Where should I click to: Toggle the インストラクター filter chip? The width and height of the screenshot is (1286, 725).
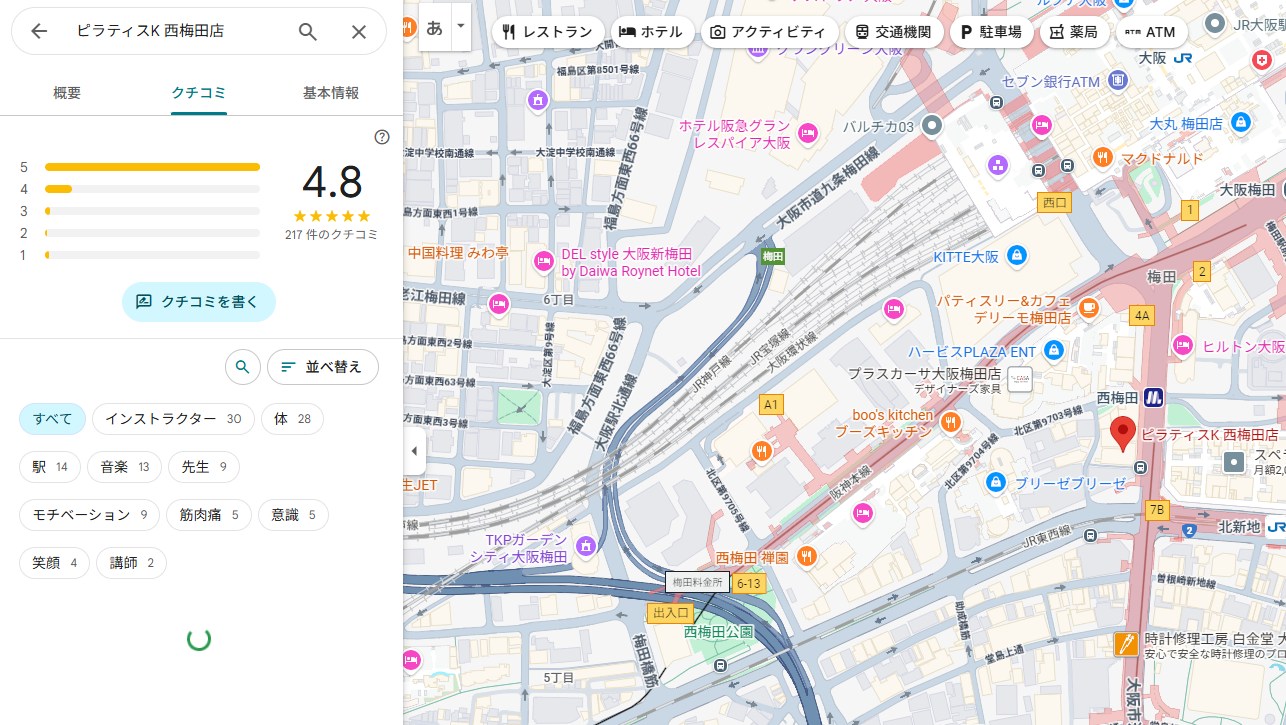pos(173,419)
